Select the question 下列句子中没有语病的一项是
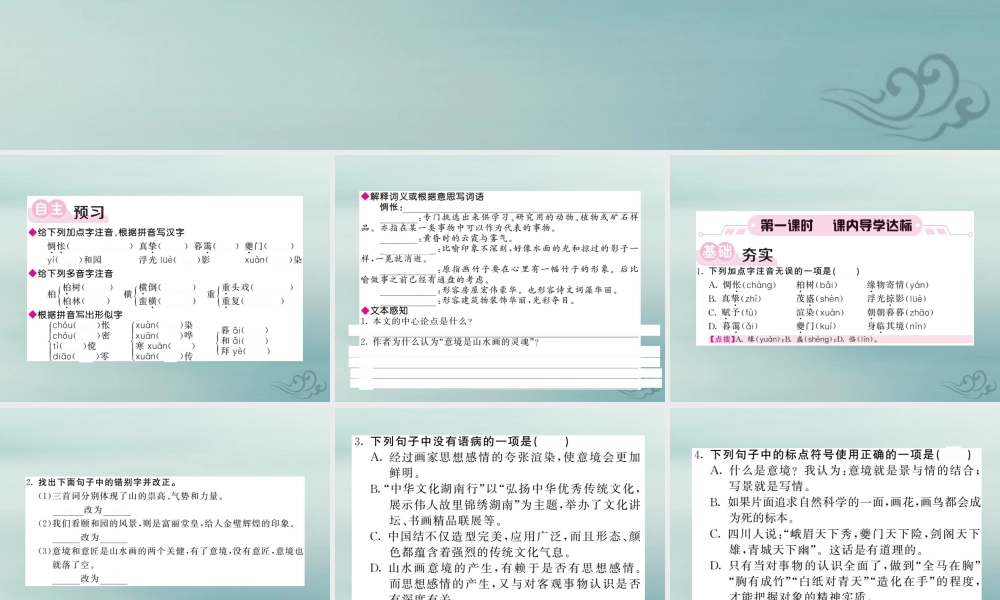The height and width of the screenshot is (600, 1000). [x=462, y=441]
